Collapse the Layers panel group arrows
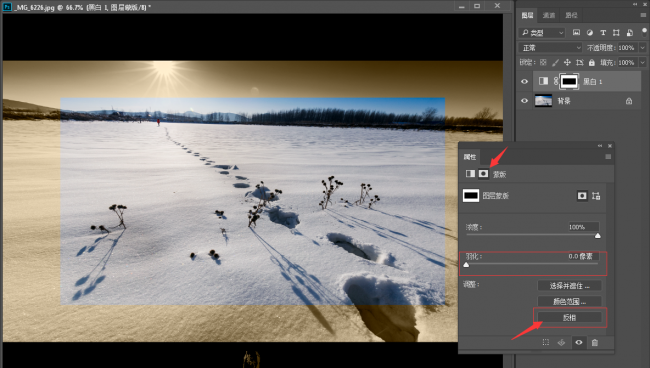The width and height of the screenshot is (650, 368). point(635,4)
